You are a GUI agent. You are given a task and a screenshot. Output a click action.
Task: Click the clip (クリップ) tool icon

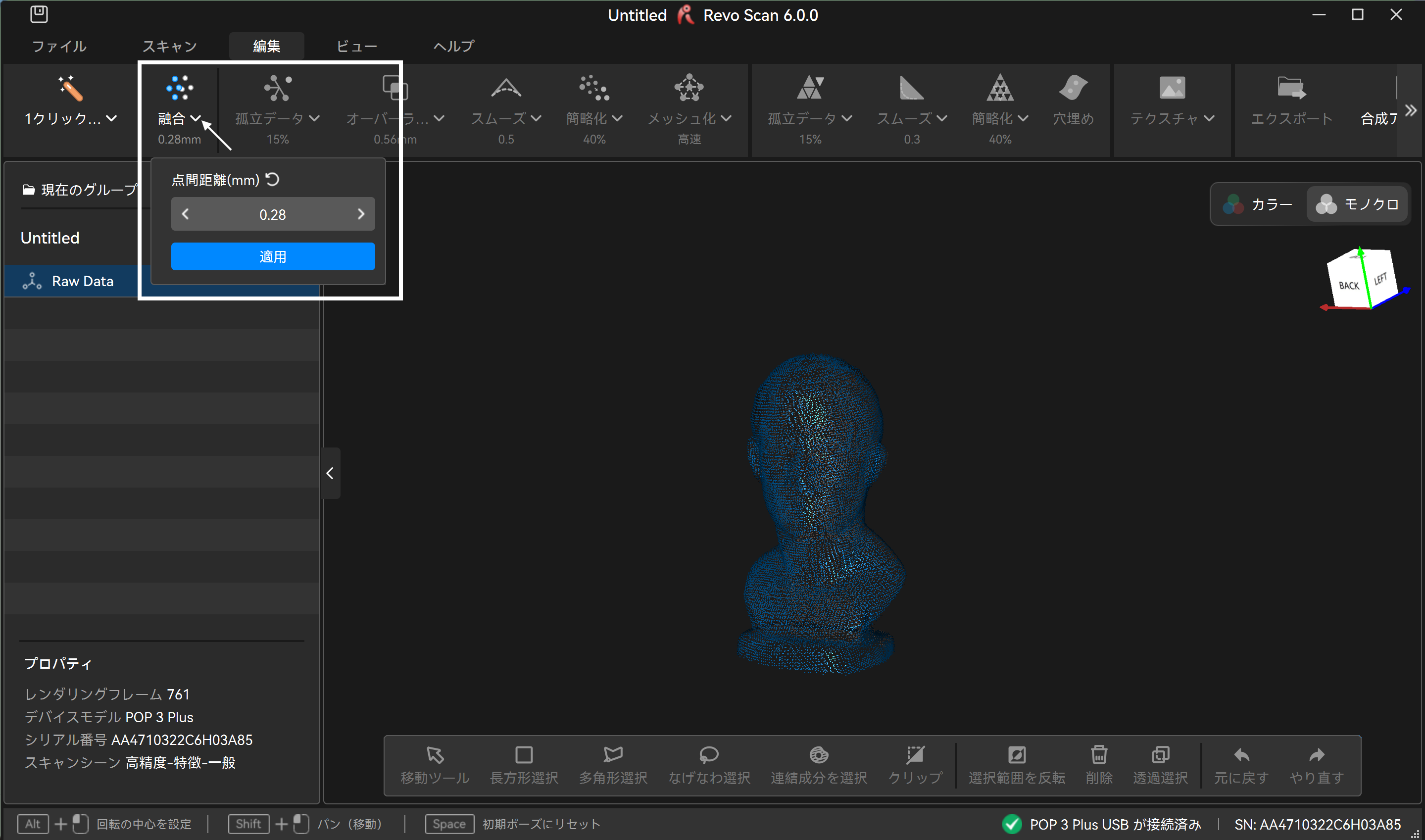click(x=915, y=755)
